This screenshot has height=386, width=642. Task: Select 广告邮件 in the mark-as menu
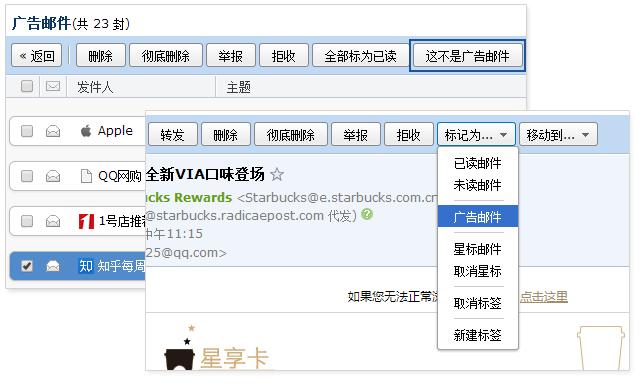coord(477,217)
